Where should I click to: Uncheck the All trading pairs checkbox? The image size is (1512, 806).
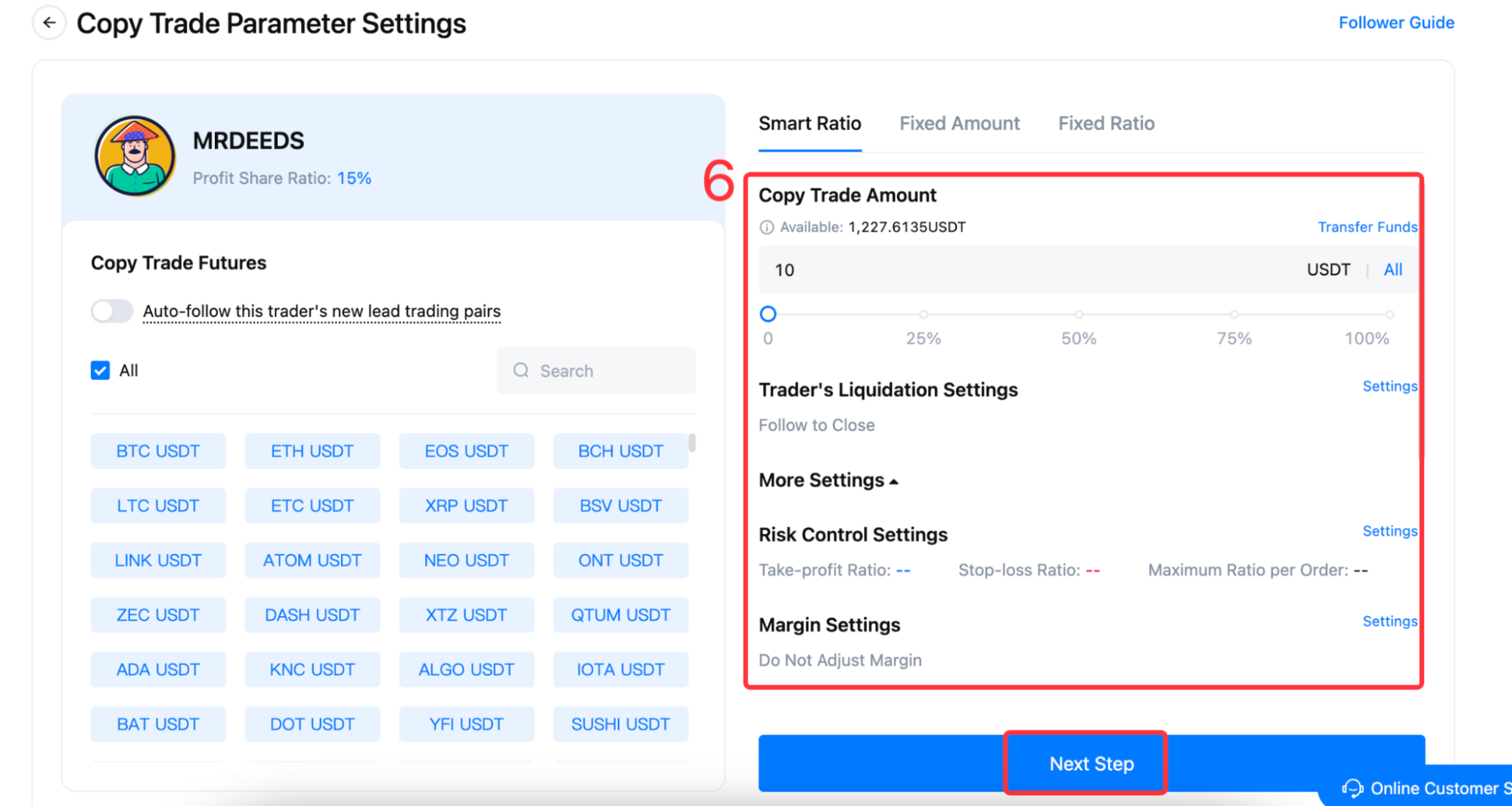[101, 370]
